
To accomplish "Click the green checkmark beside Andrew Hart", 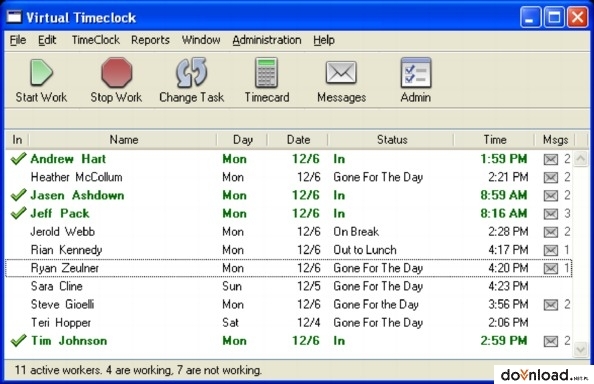I will 18,159.
